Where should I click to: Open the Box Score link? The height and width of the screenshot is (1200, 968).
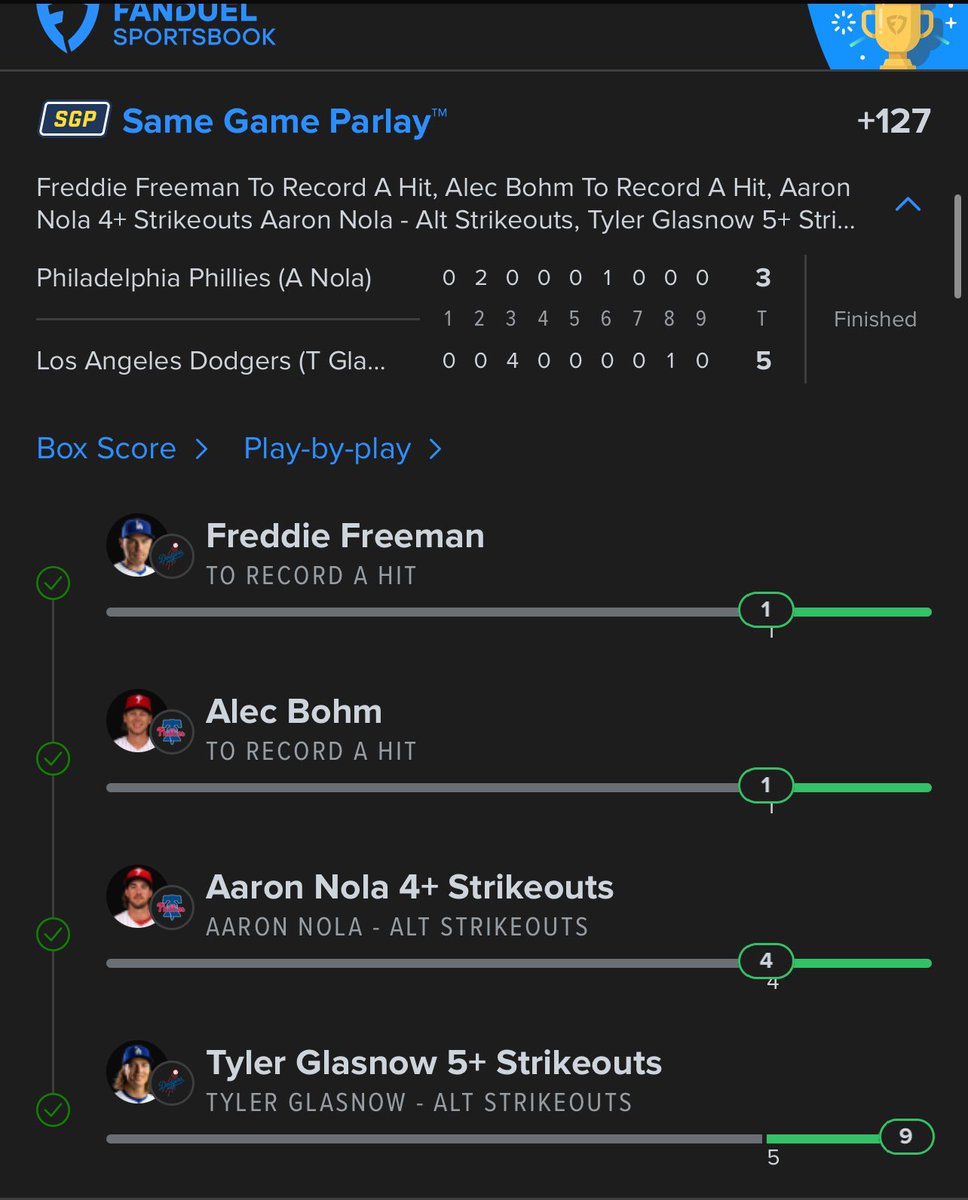click(x=106, y=448)
